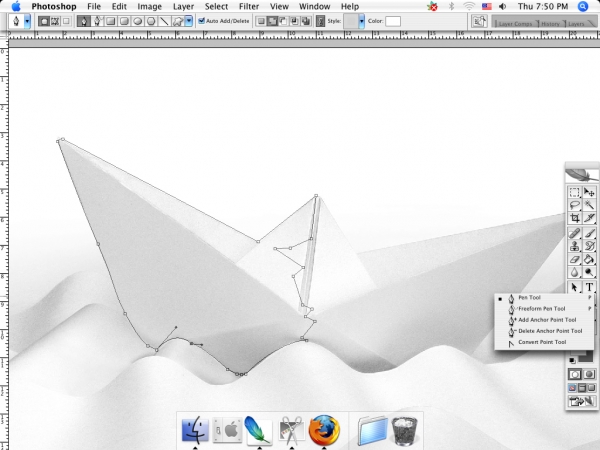The height and width of the screenshot is (450, 600).
Task: Select the Eraser tool
Action: (x=574, y=259)
